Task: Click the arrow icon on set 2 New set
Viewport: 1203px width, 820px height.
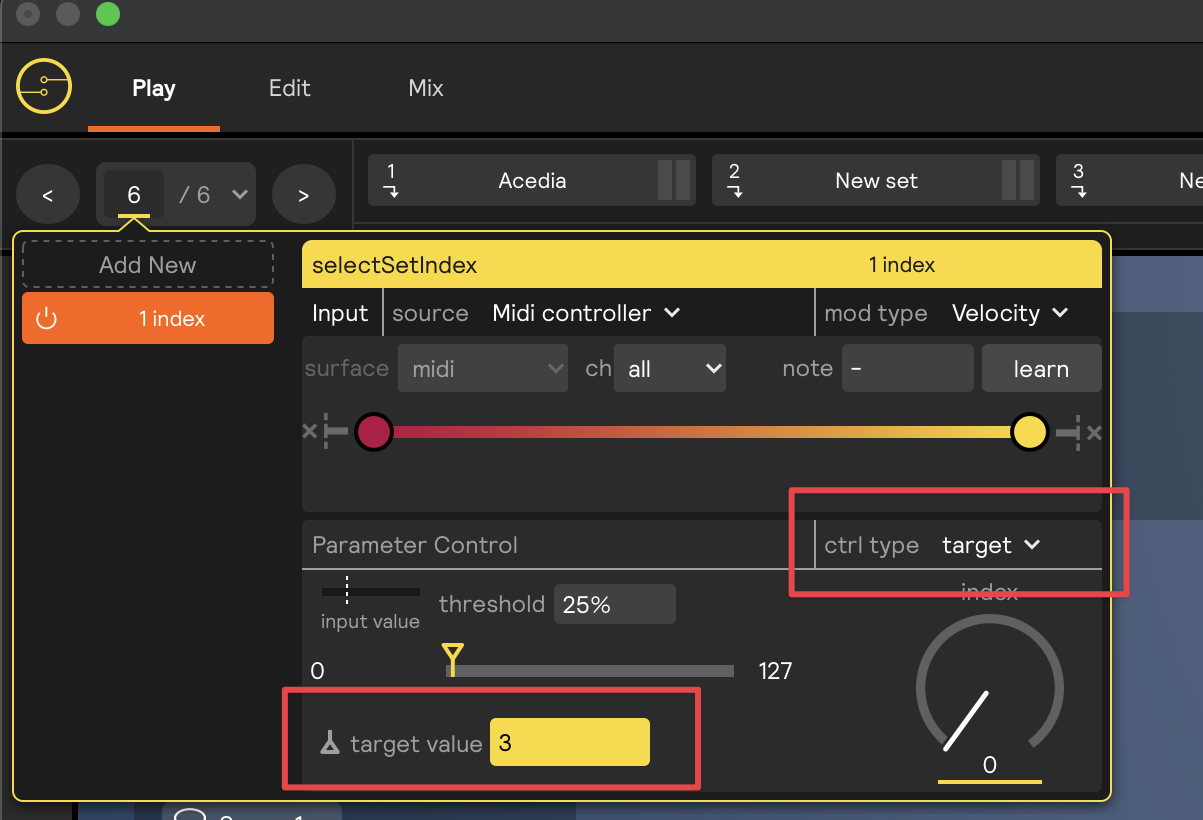Action: (734, 191)
